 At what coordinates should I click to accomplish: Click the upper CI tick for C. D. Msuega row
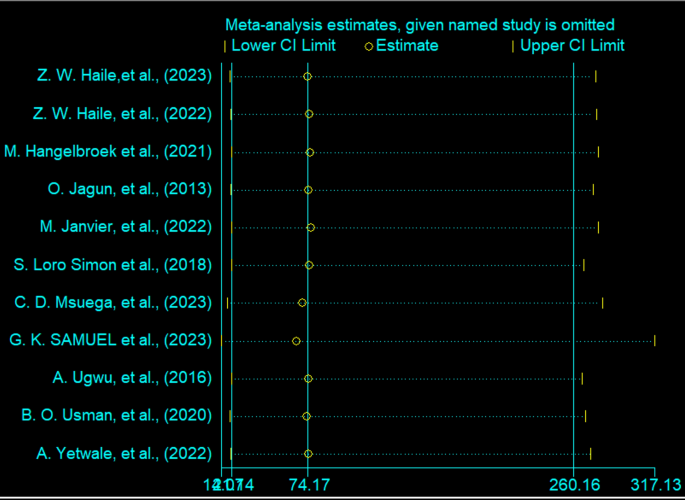[602, 303]
